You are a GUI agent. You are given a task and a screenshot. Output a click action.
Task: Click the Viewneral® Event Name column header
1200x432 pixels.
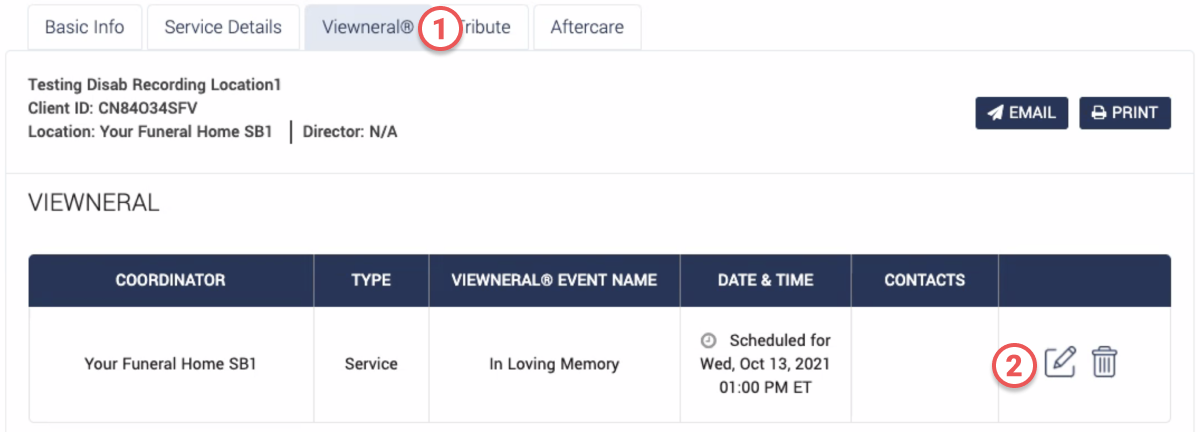tap(554, 280)
